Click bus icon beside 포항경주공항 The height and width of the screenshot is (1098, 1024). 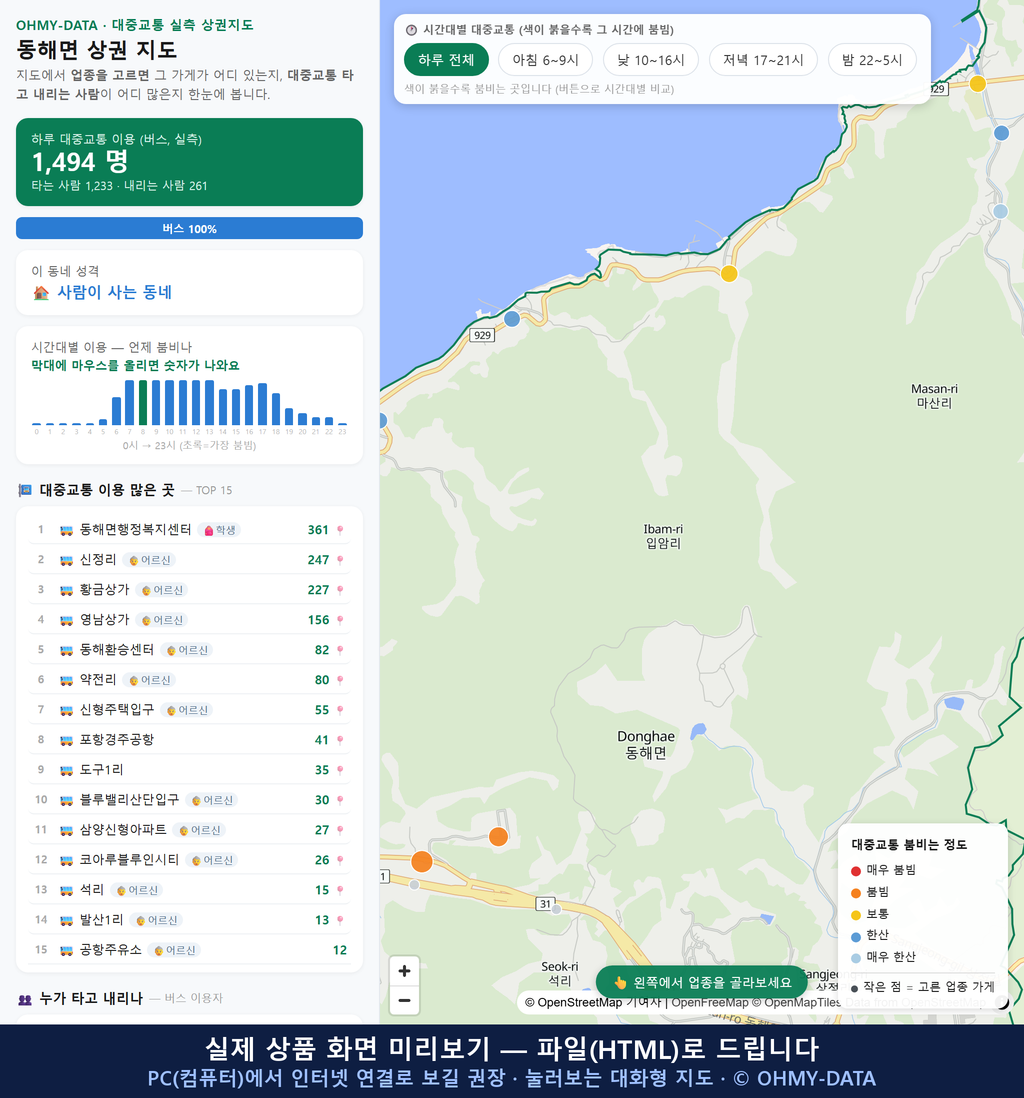(67, 740)
